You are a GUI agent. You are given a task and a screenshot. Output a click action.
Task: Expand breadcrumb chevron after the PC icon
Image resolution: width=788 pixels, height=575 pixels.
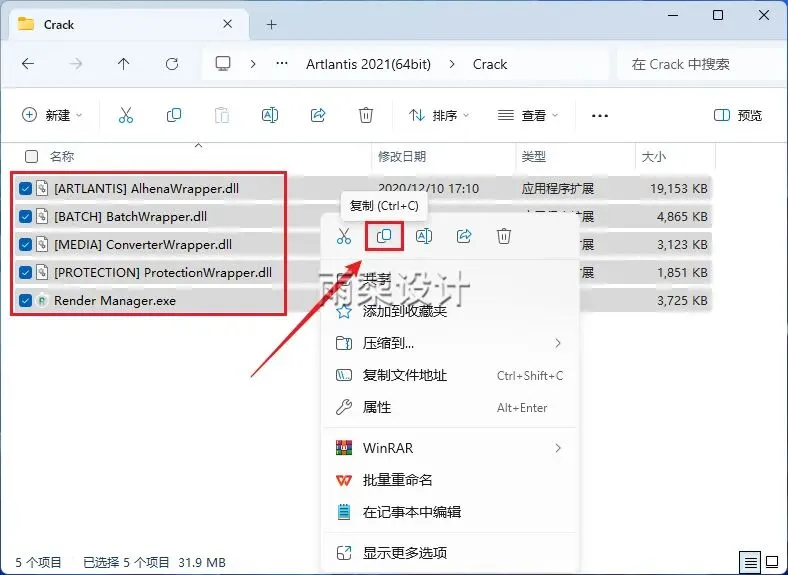253,64
